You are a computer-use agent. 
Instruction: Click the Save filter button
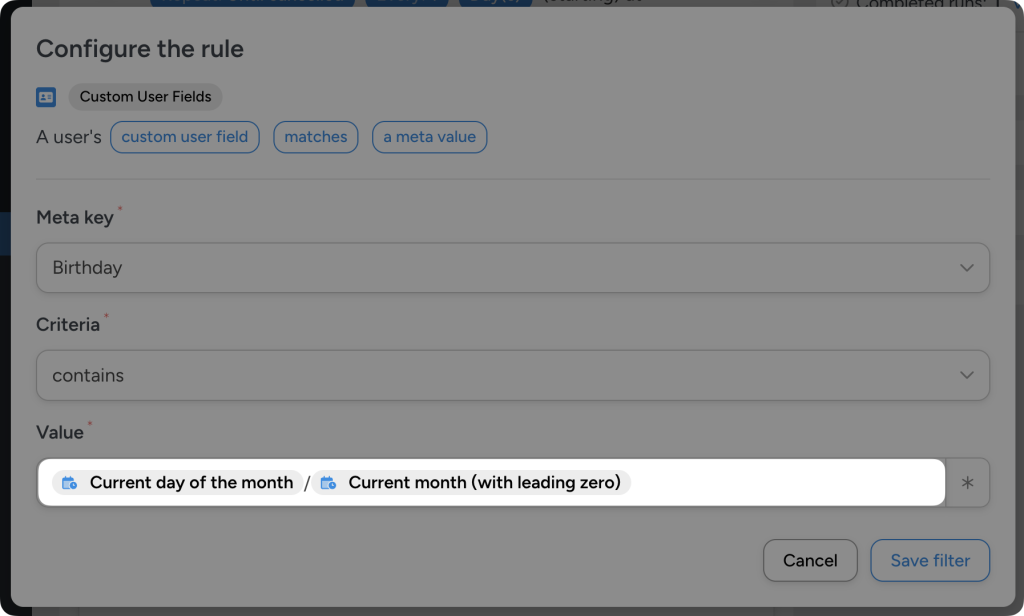[x=929, y=560]
